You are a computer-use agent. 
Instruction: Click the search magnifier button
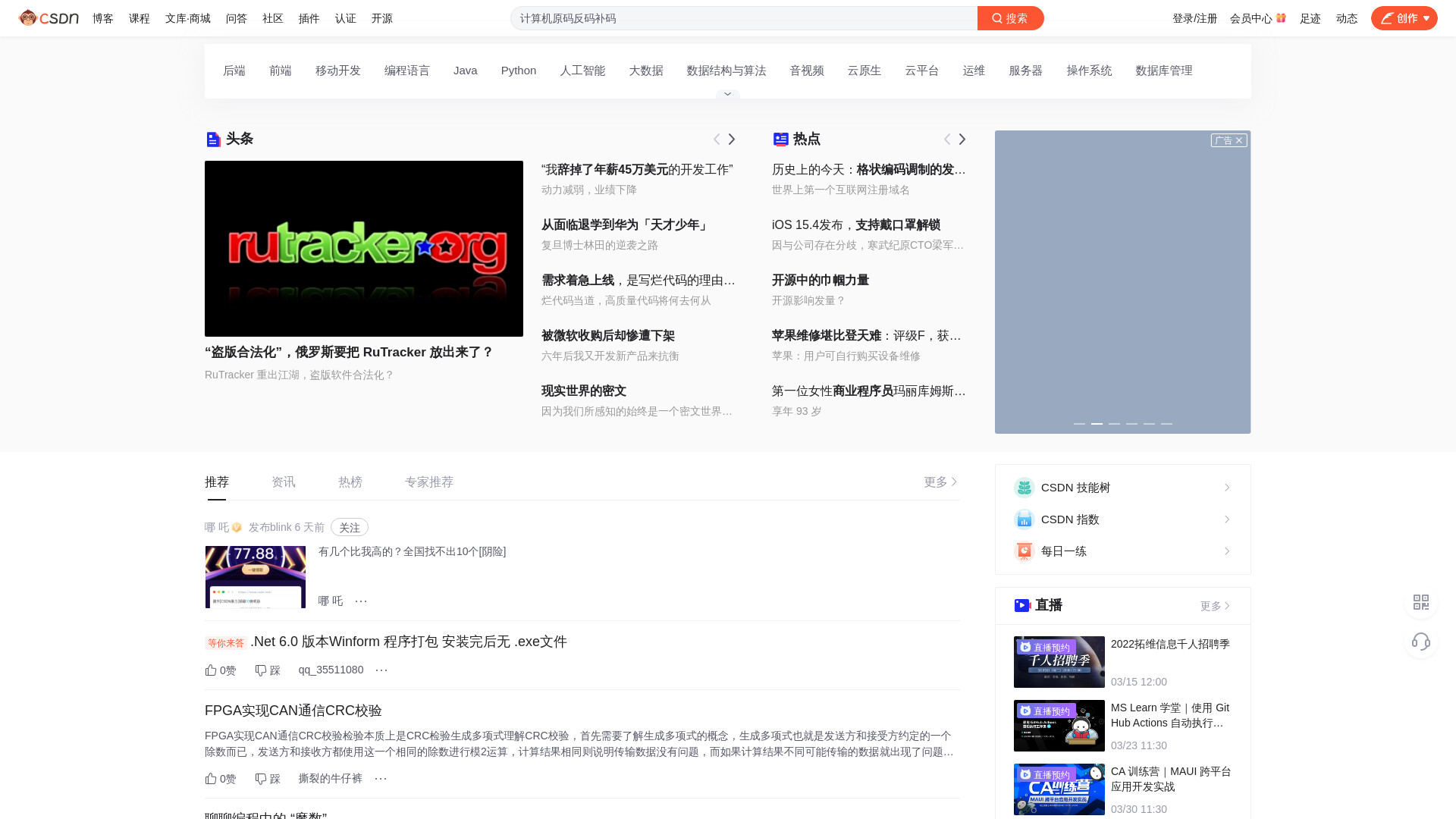coord(1010,18)
